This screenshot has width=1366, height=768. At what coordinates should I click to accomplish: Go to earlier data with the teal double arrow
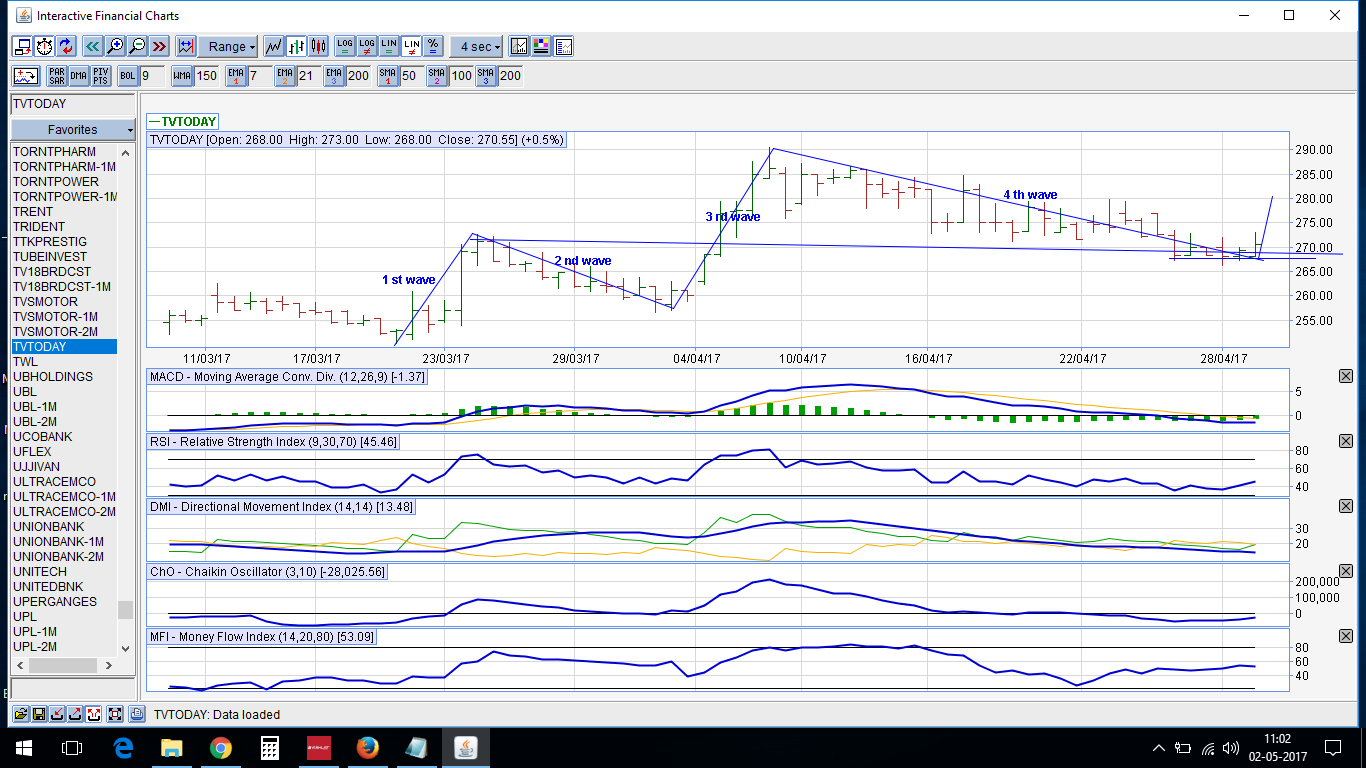click(92, 46)
